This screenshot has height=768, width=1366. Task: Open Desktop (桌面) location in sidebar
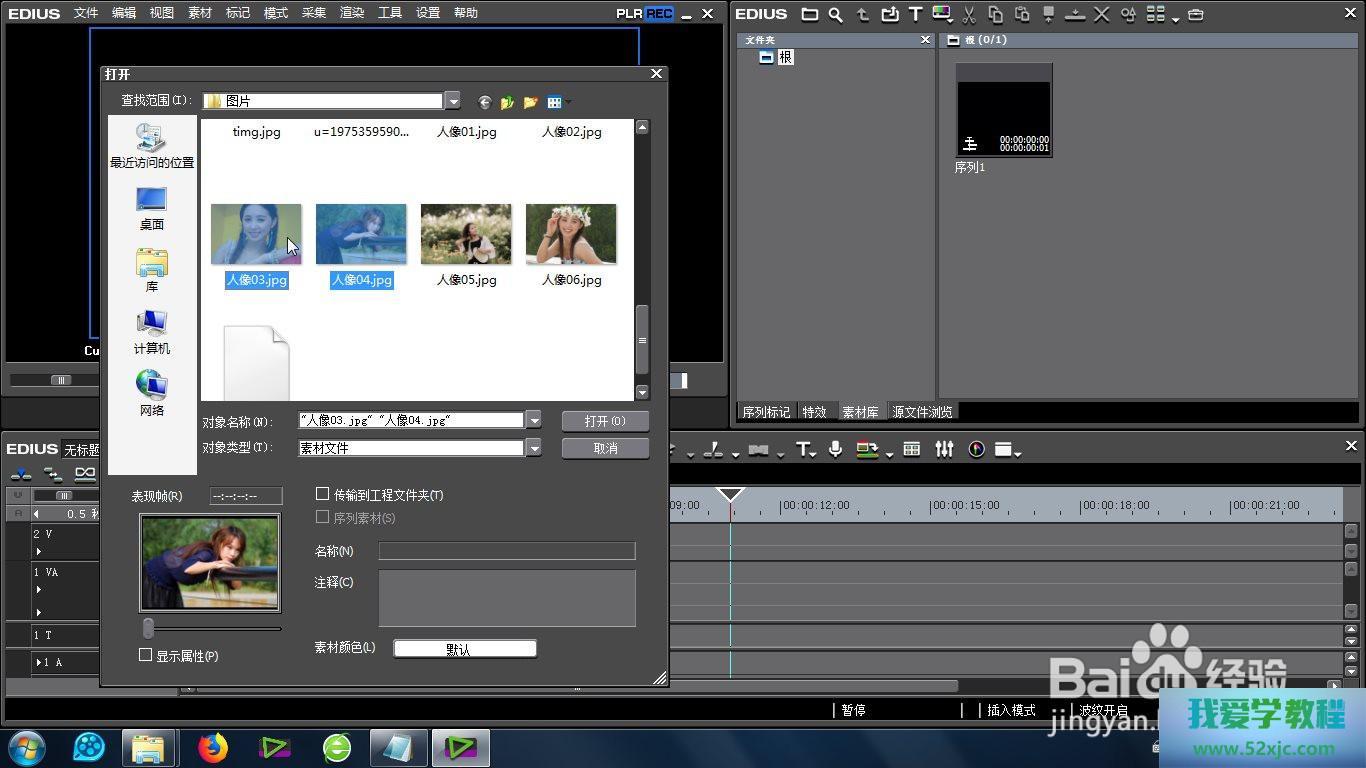[x=152, y=208]
